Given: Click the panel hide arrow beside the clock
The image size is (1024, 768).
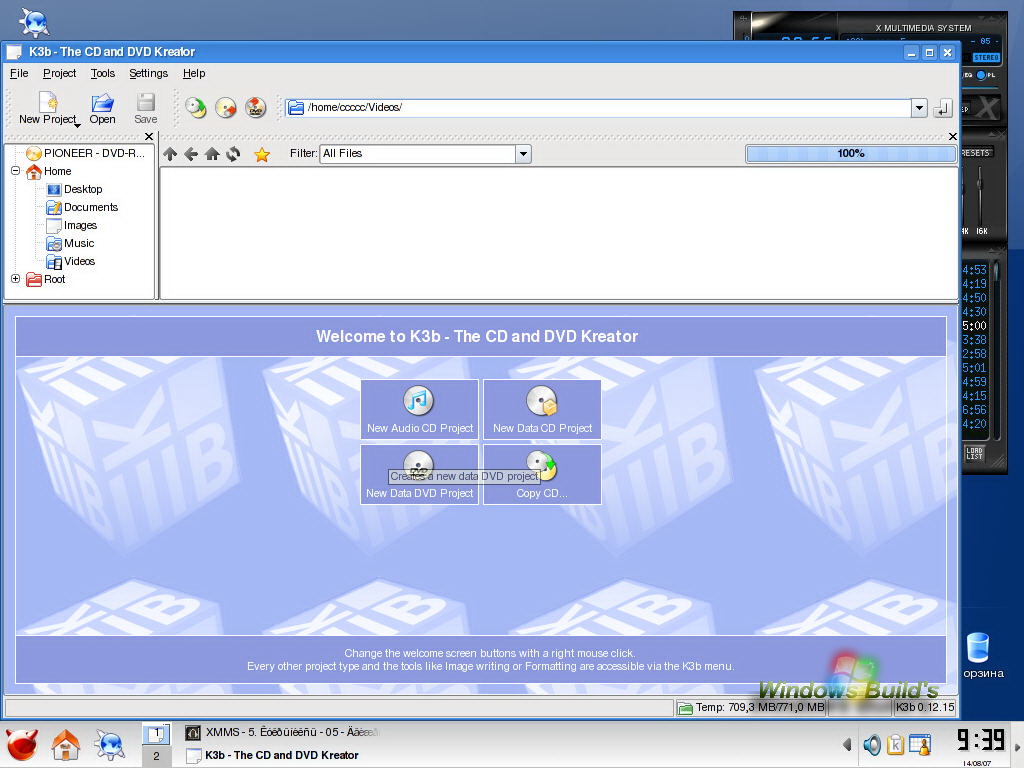Looking at the screenshot, I should pyautogui.click(x=1017, y=747).
